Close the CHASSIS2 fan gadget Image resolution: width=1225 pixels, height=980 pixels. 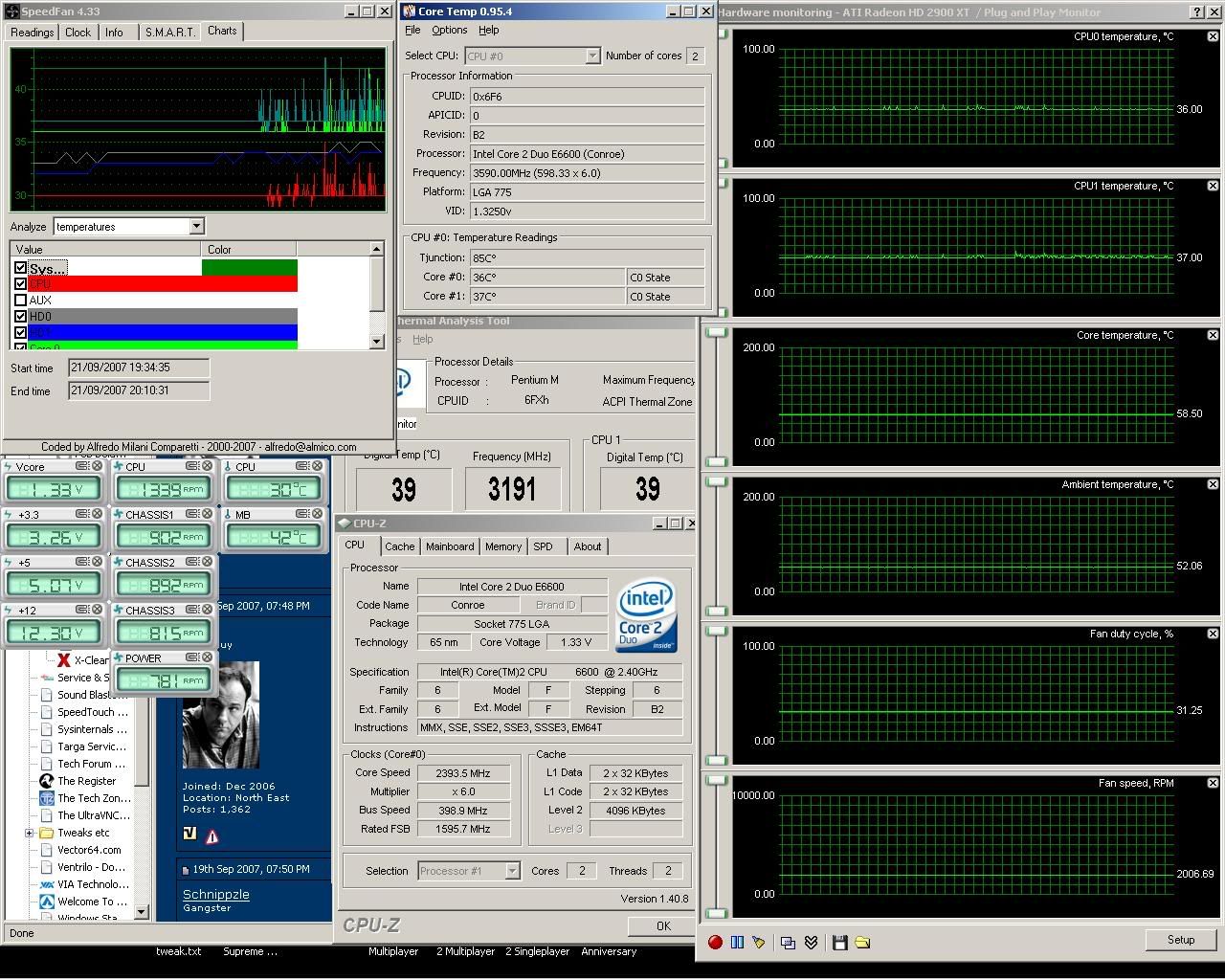coord(207,562)
